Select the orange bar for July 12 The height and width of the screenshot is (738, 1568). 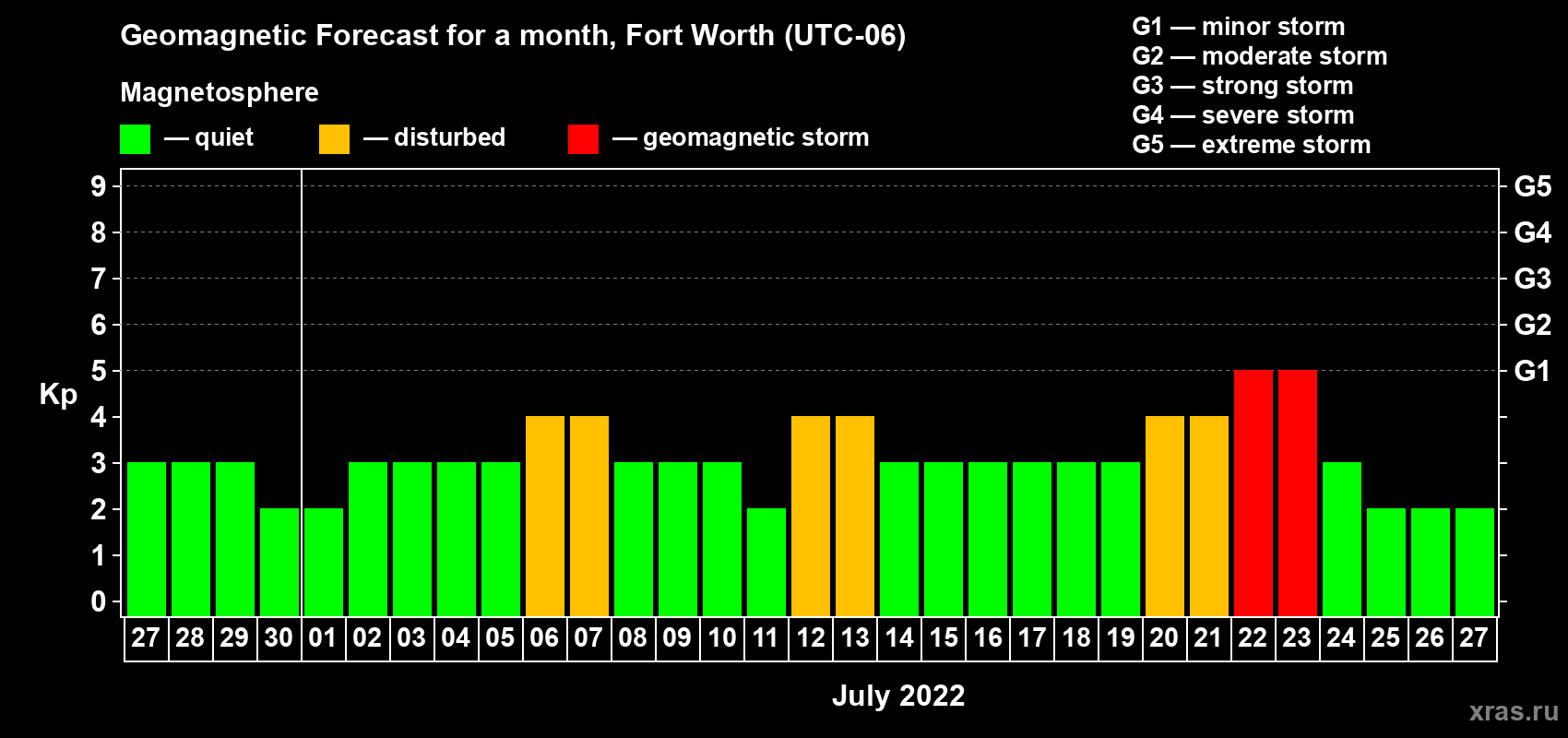click(810, 517)
